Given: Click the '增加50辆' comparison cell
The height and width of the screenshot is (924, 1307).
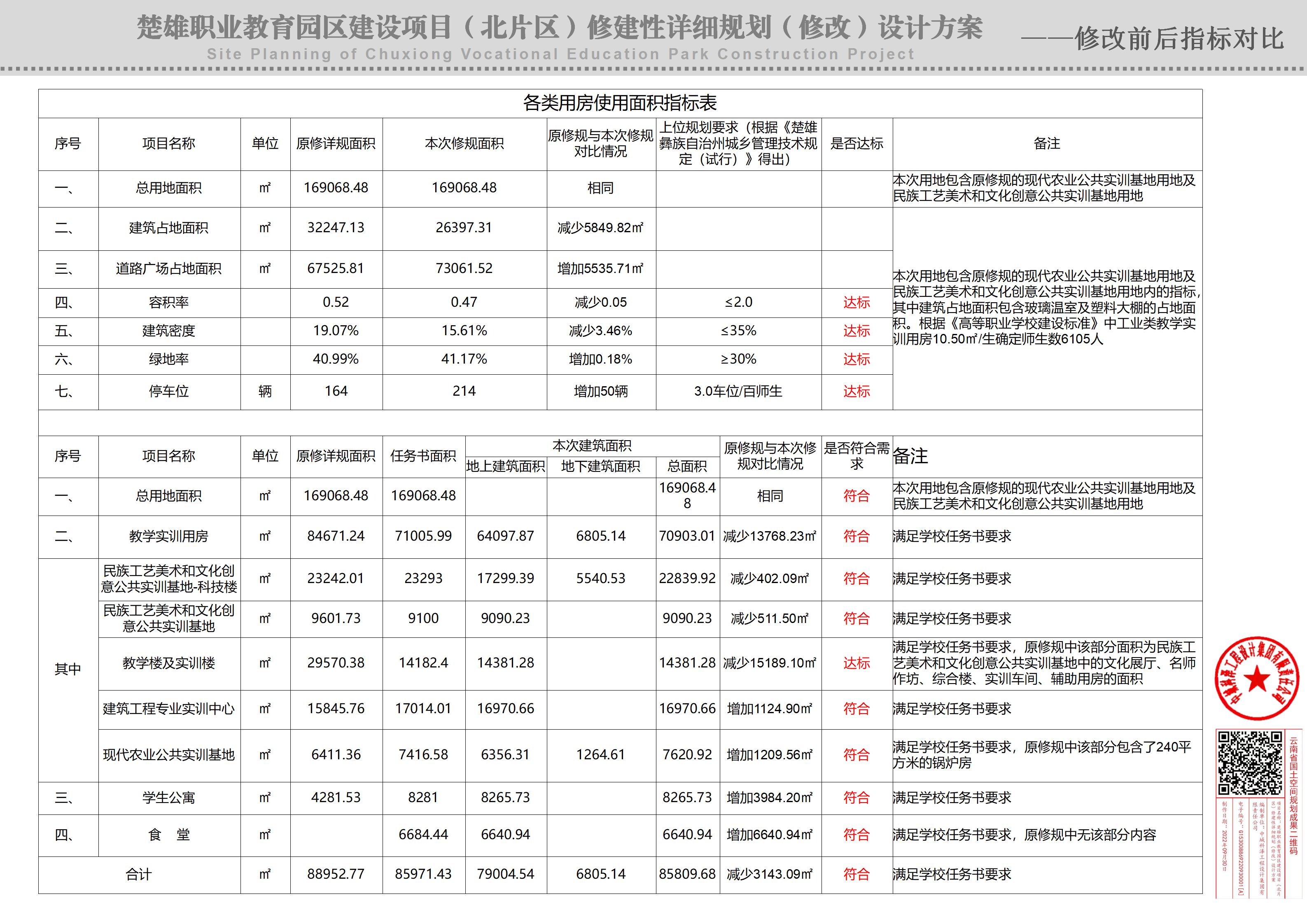Looking at the screenshot, I should (x=600, y=391).
